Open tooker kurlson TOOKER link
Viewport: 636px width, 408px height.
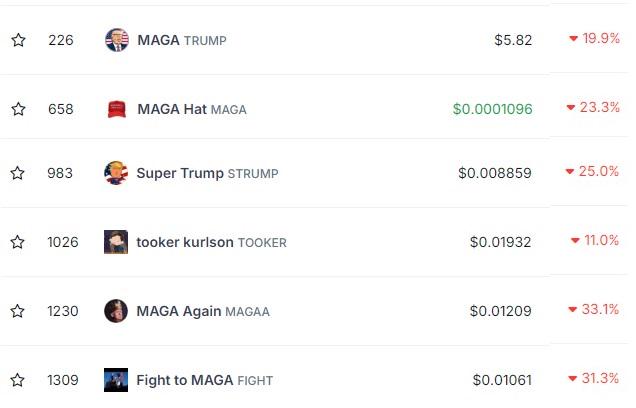[211, 242]
